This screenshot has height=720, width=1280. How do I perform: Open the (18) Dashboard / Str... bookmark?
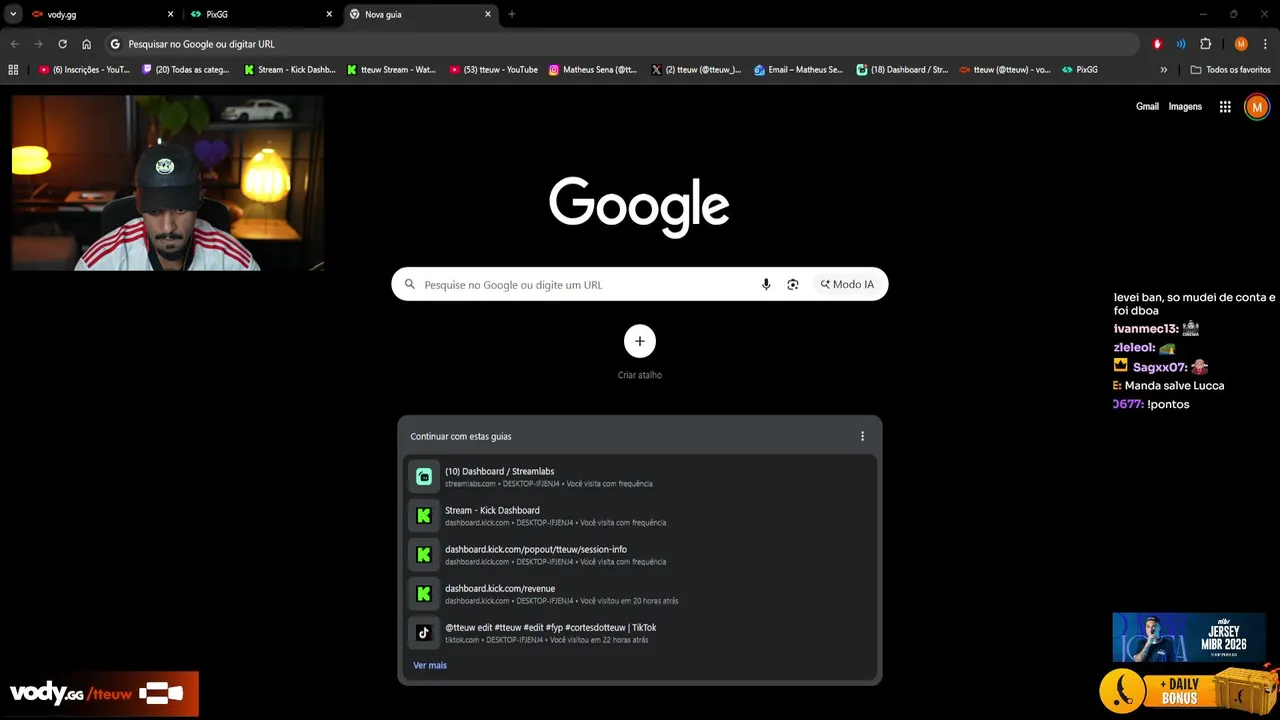[x=902, y=70]
